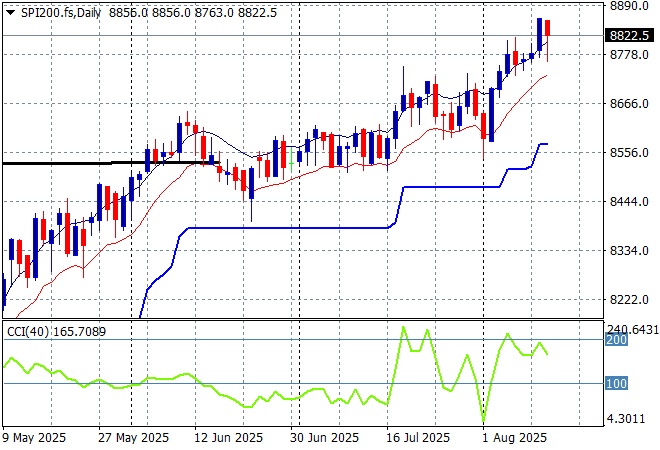Image resolution: width=660 pixels, height=450 pixels.
Task: Click the 8556.0 price axis label
Action: 630,153
